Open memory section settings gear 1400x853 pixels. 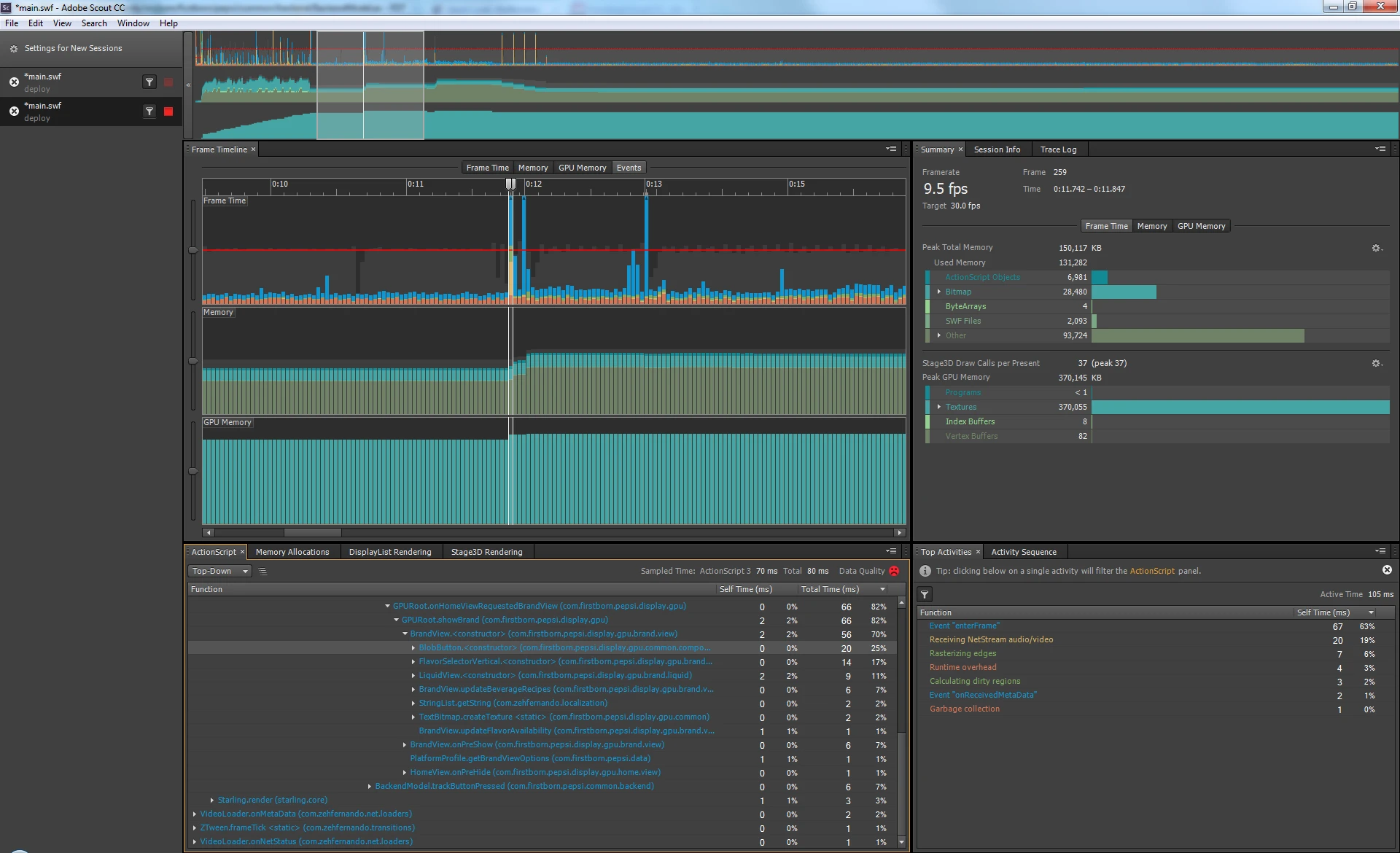coord(1377,248)
